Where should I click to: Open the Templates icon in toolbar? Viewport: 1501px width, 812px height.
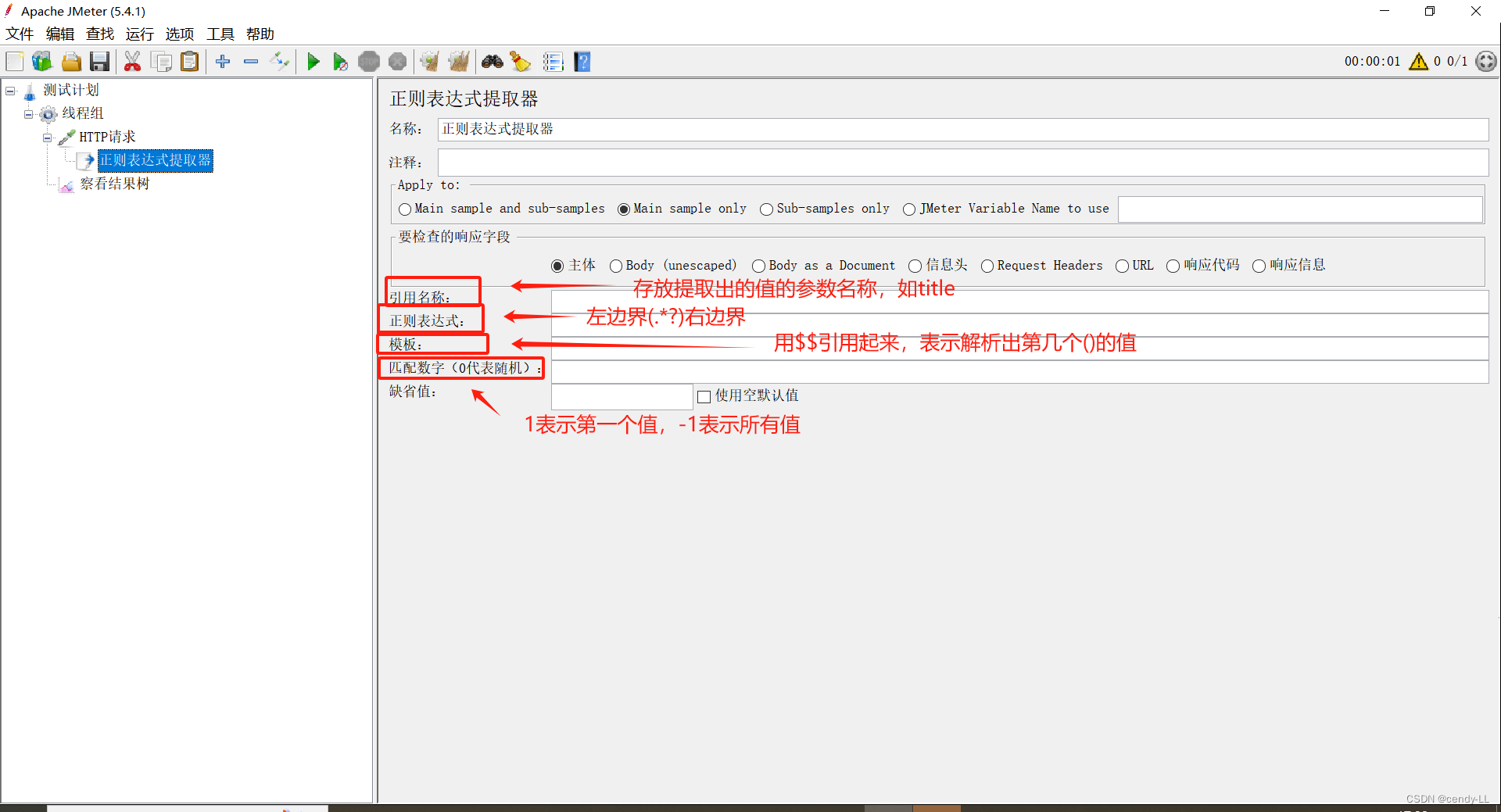42,62
